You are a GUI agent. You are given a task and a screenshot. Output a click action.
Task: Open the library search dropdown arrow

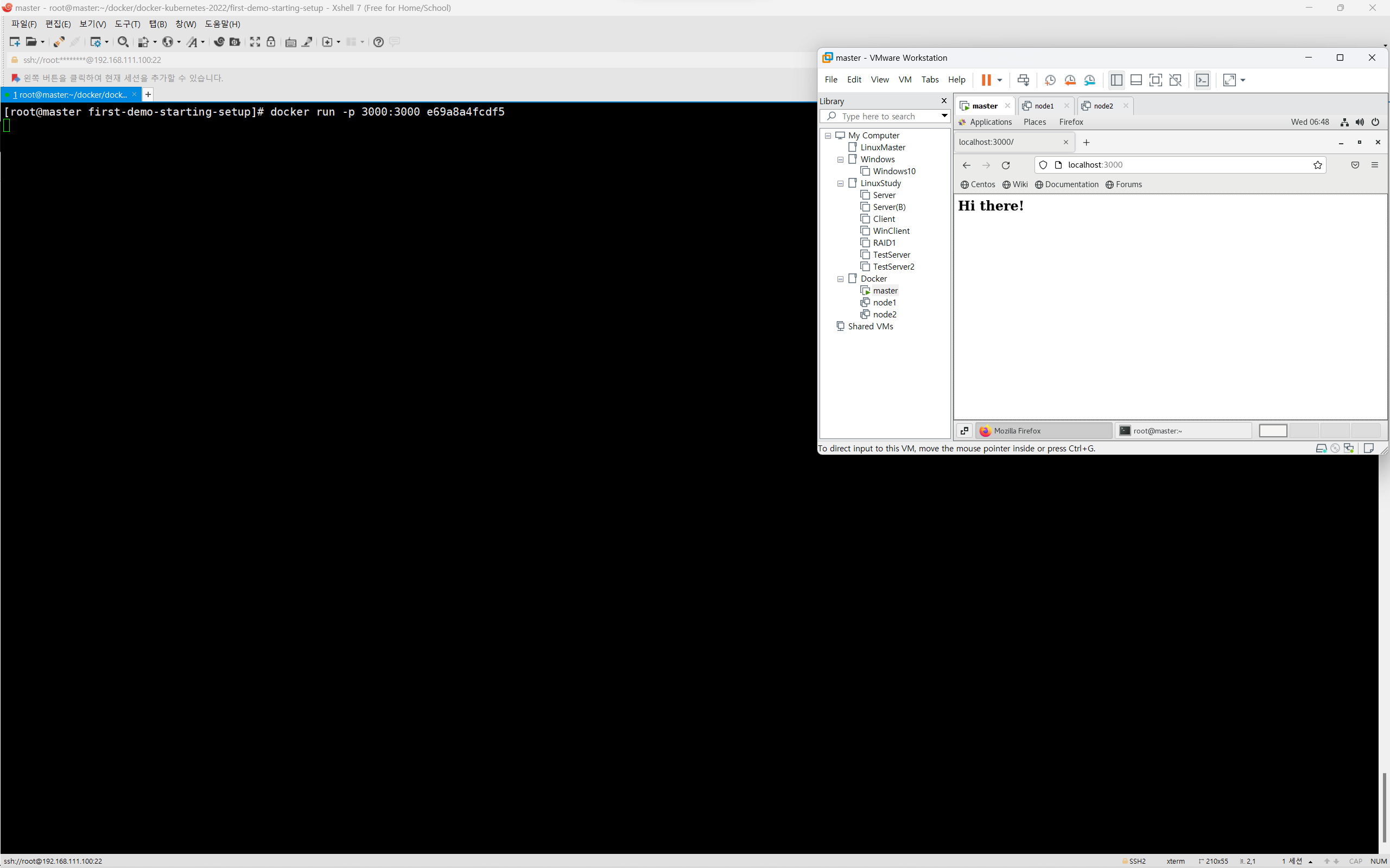(x=944, y=116)
